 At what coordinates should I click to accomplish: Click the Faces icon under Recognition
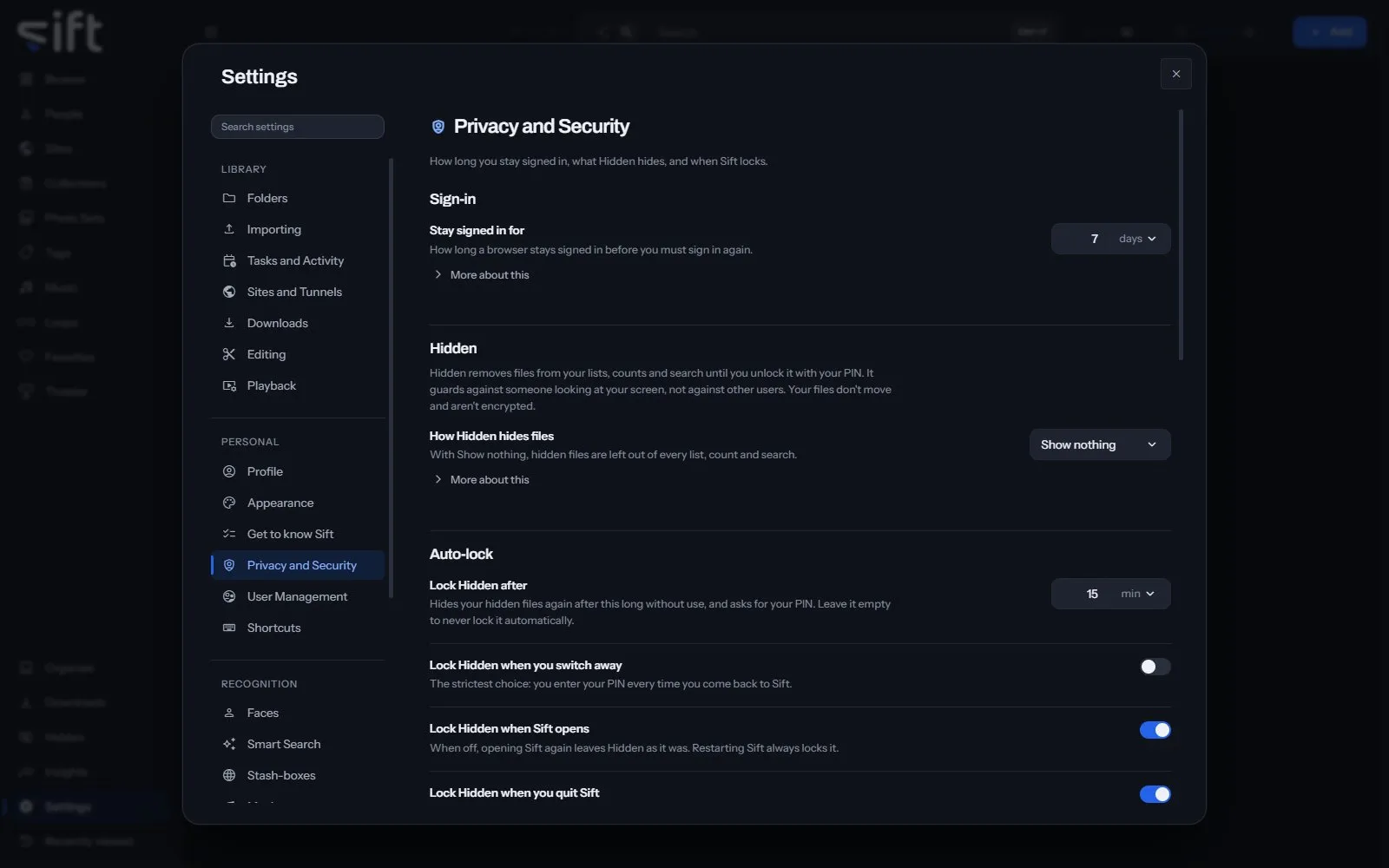[x=229, y=713]
